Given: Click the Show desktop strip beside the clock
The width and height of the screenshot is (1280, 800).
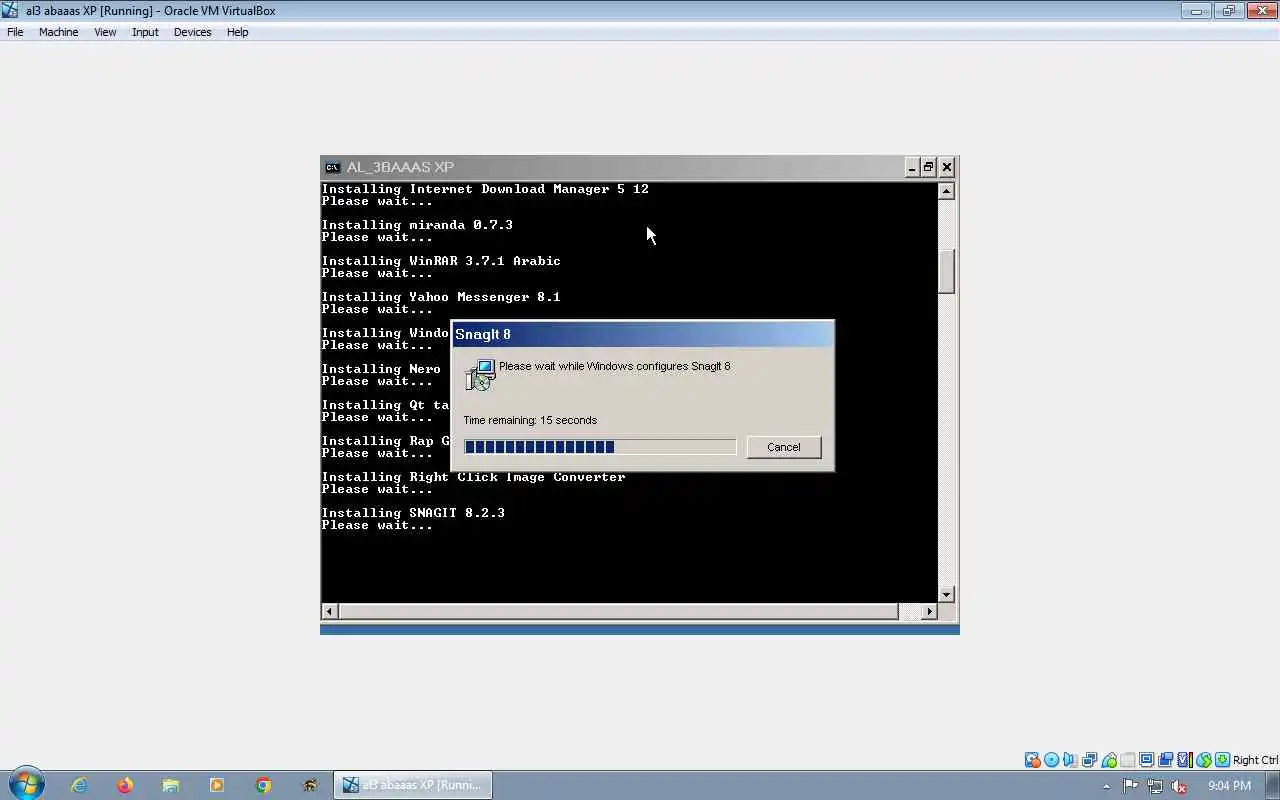Looking at the screenshot, I should (x=1272, y=785).
